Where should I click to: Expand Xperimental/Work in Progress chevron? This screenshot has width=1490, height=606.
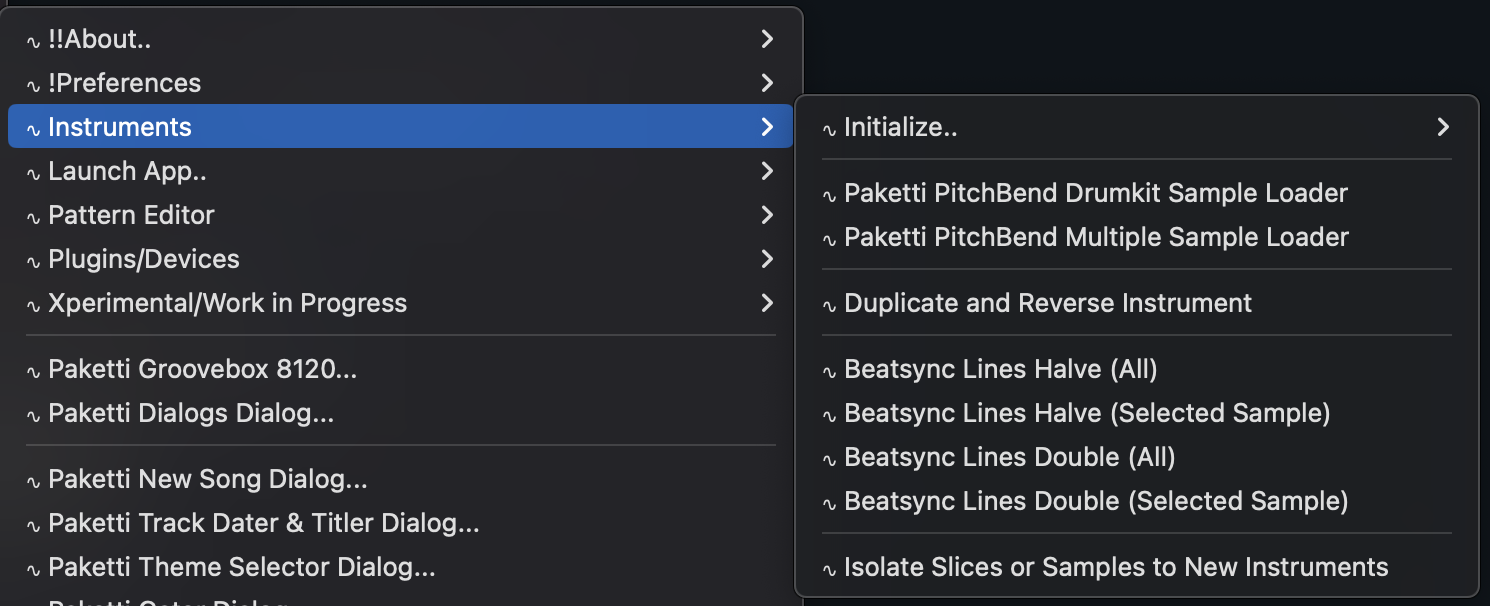[x=766, y=303]
